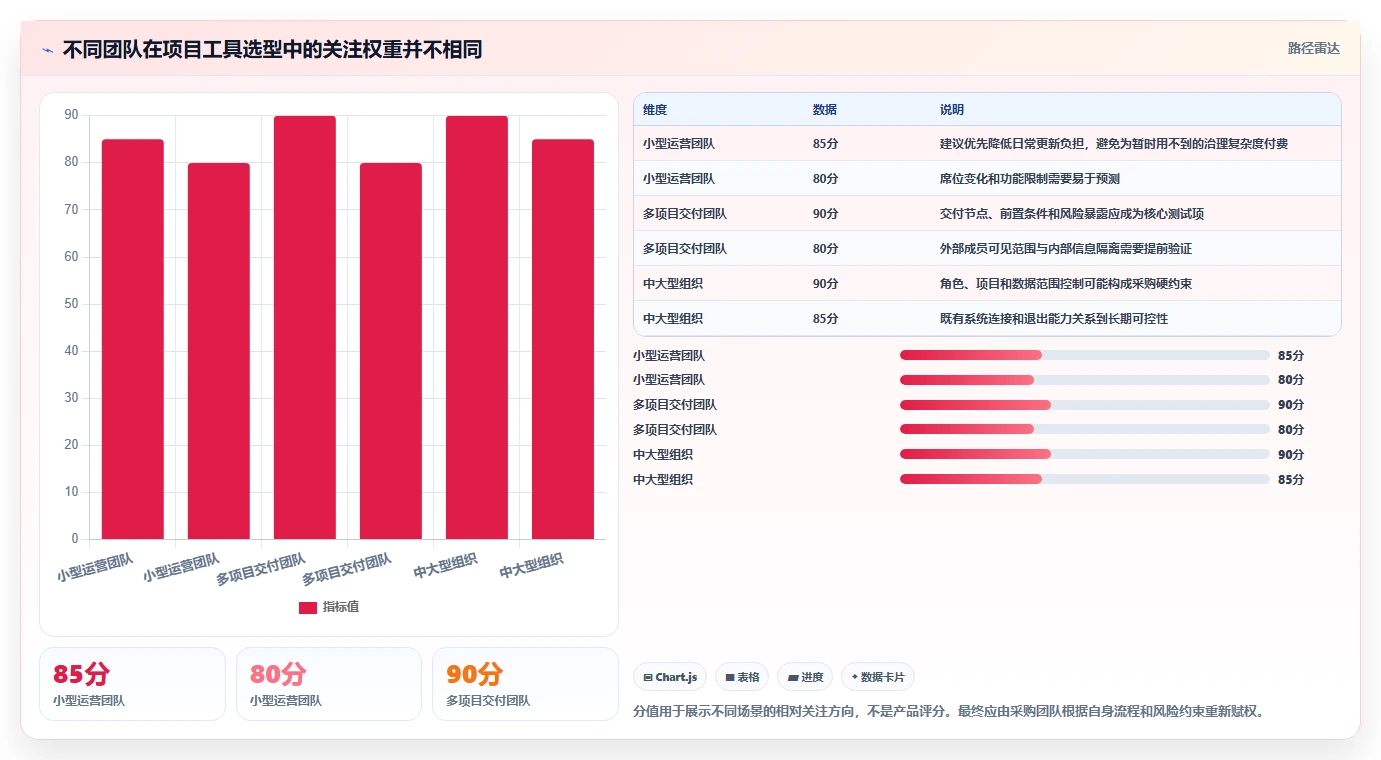Click the 小型运营团队 85分 progress bar
Screen dimensions: 1381x760
[1085, 355]
